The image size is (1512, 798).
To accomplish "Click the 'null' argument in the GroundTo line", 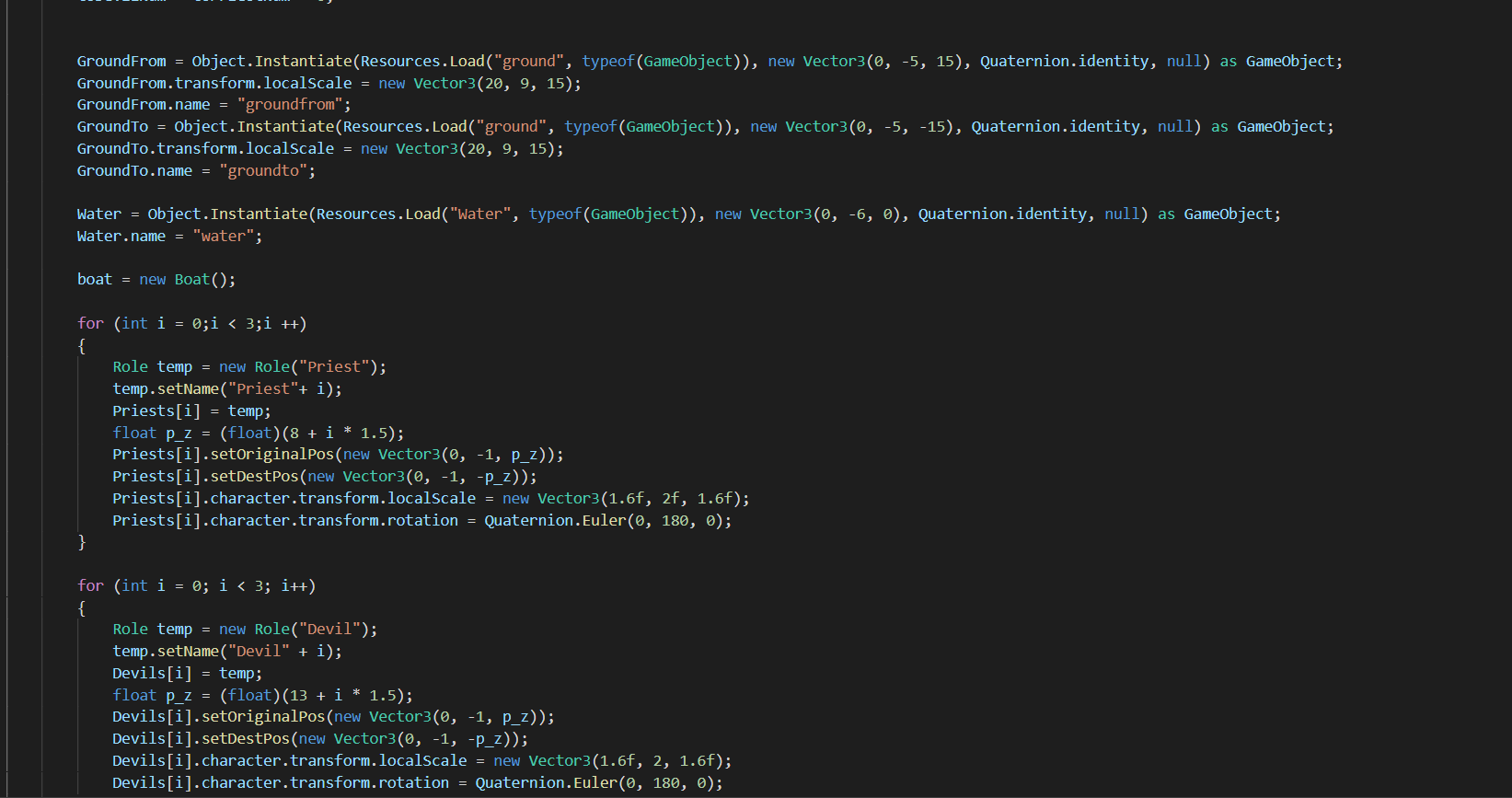I will pyautogui.click(x=1175, y=127).
